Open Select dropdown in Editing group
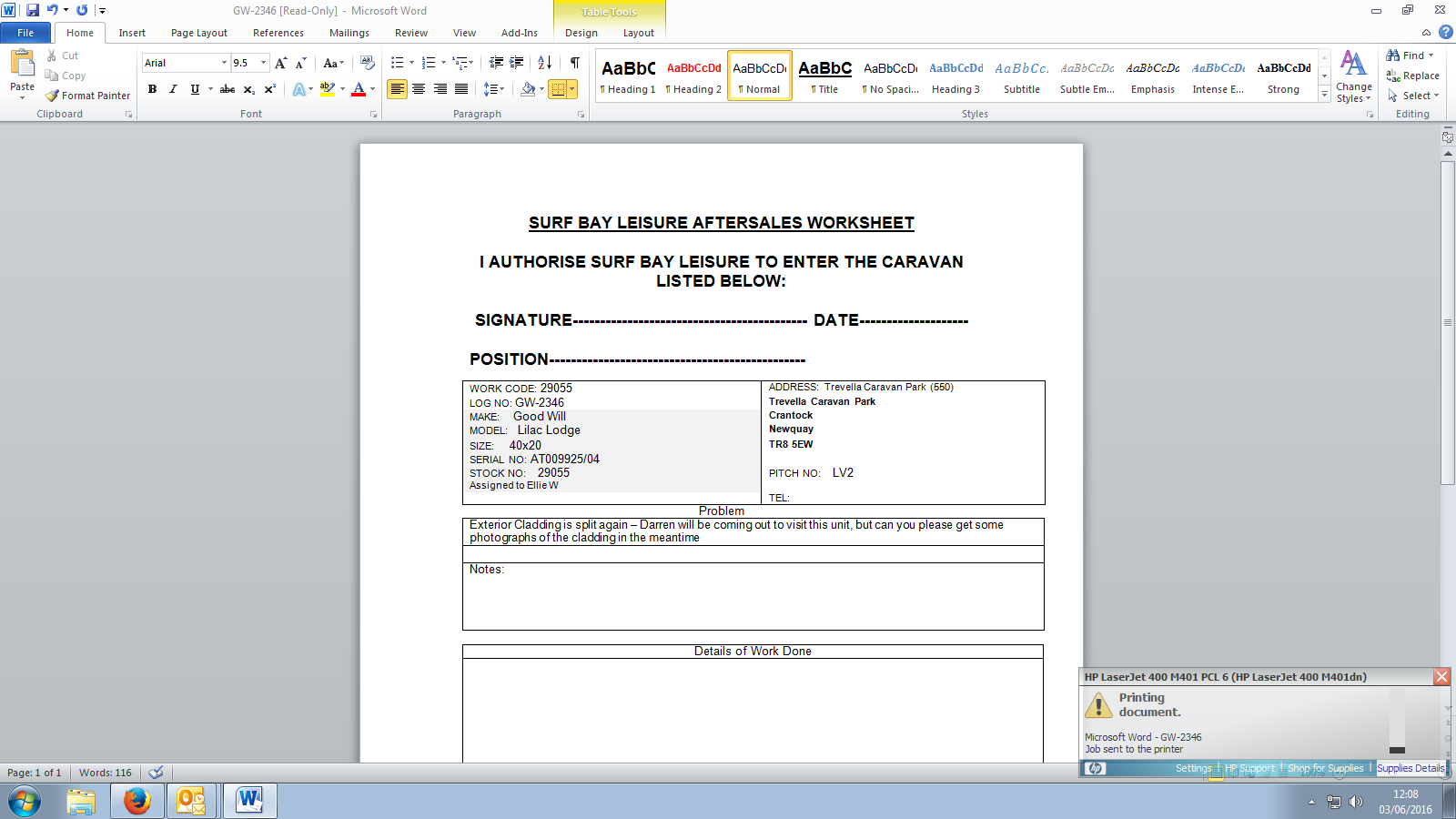This screenshot has height=819, width=1456. point(1414,96)
